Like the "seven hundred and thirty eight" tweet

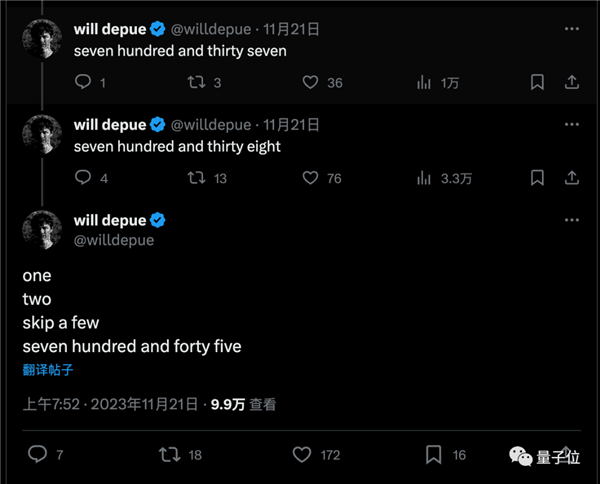tap(311, 178)
